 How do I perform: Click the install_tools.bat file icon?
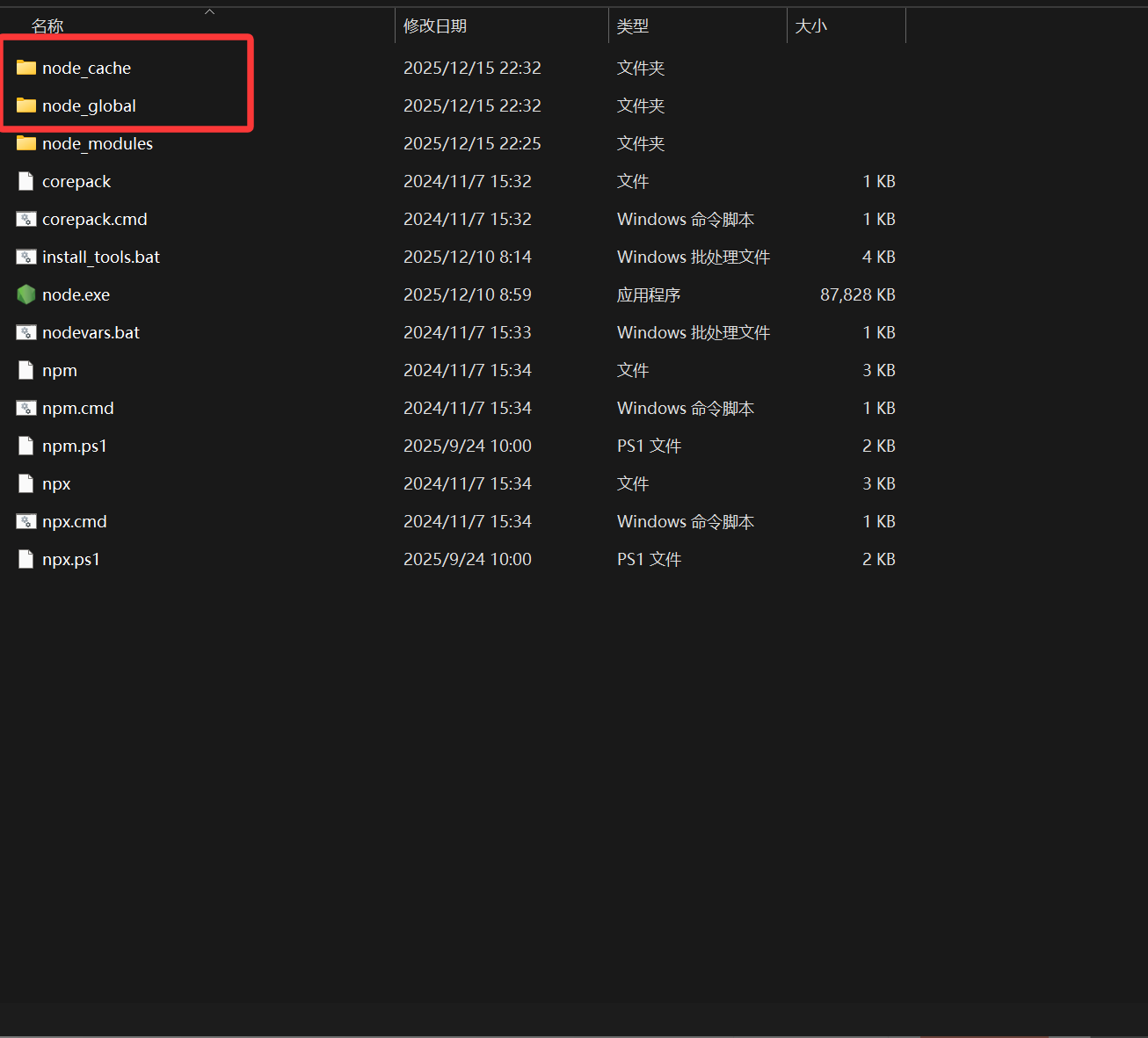click(26, 257)
